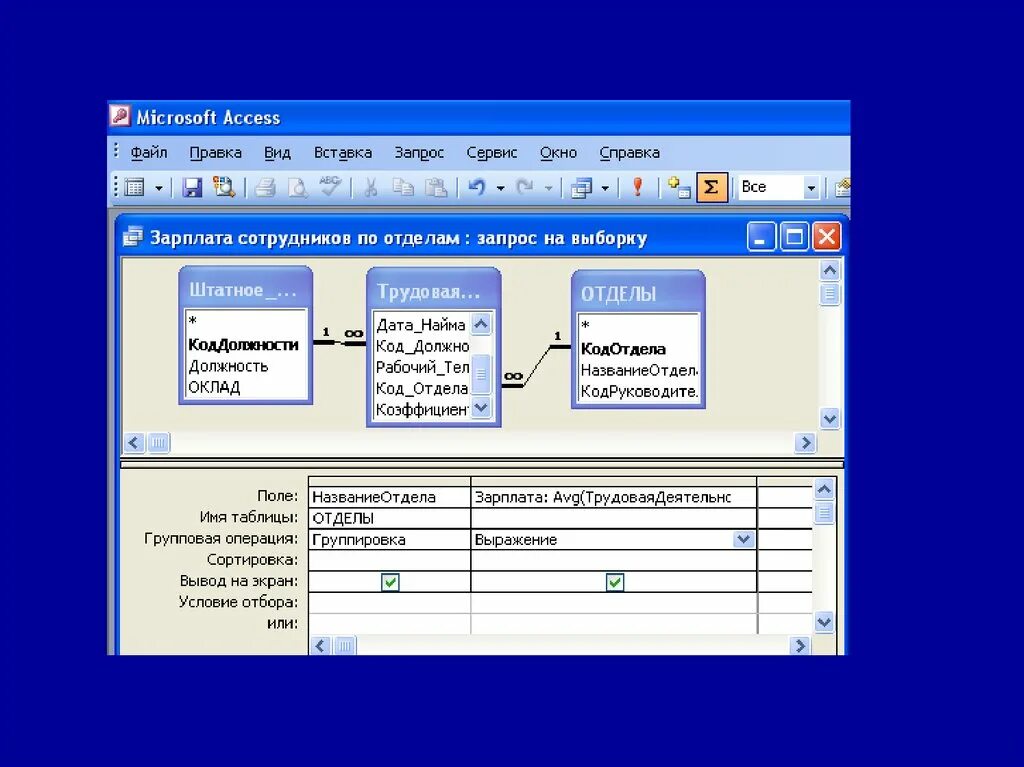The image size is (1024, 767).
Task: Select 'Рабочий_Тел' field in Трудовая table
Action: click(x=423, y=367)
